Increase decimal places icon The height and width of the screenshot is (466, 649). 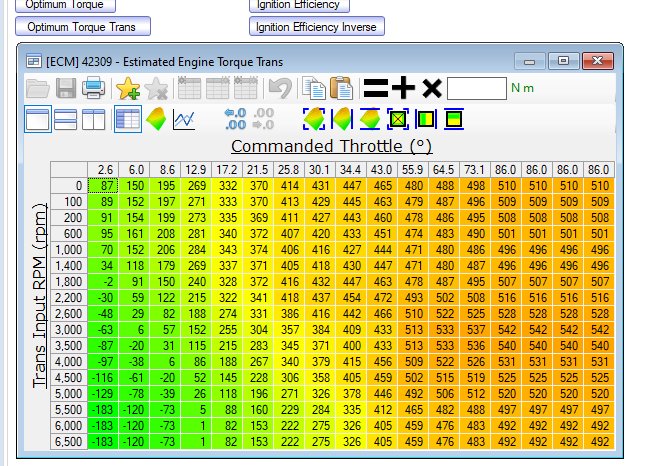pos(235,119)
